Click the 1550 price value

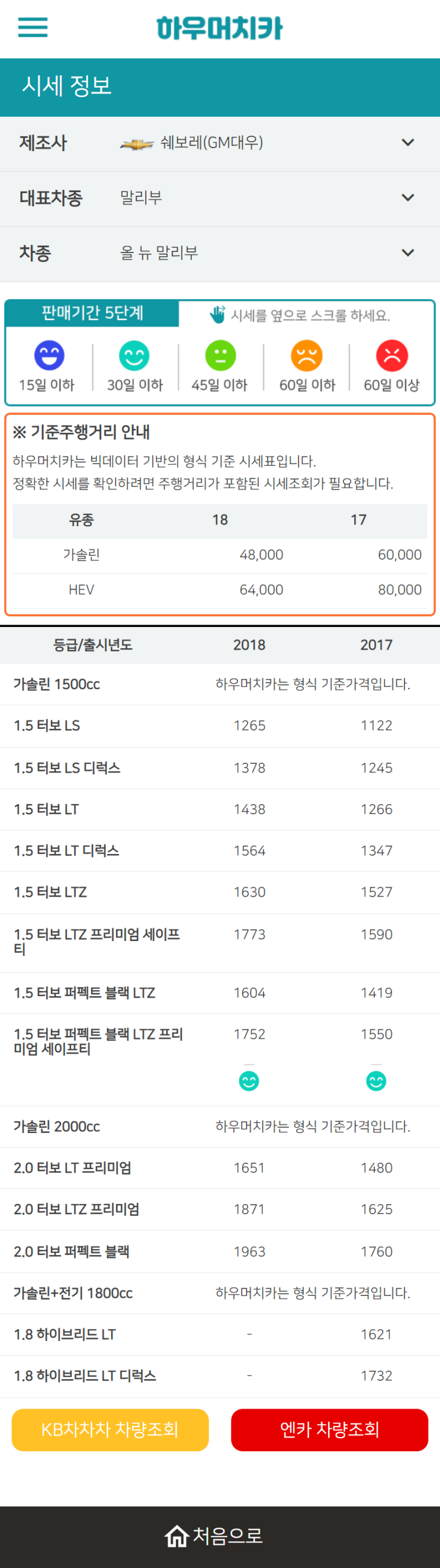click(x=376, y=1033)
